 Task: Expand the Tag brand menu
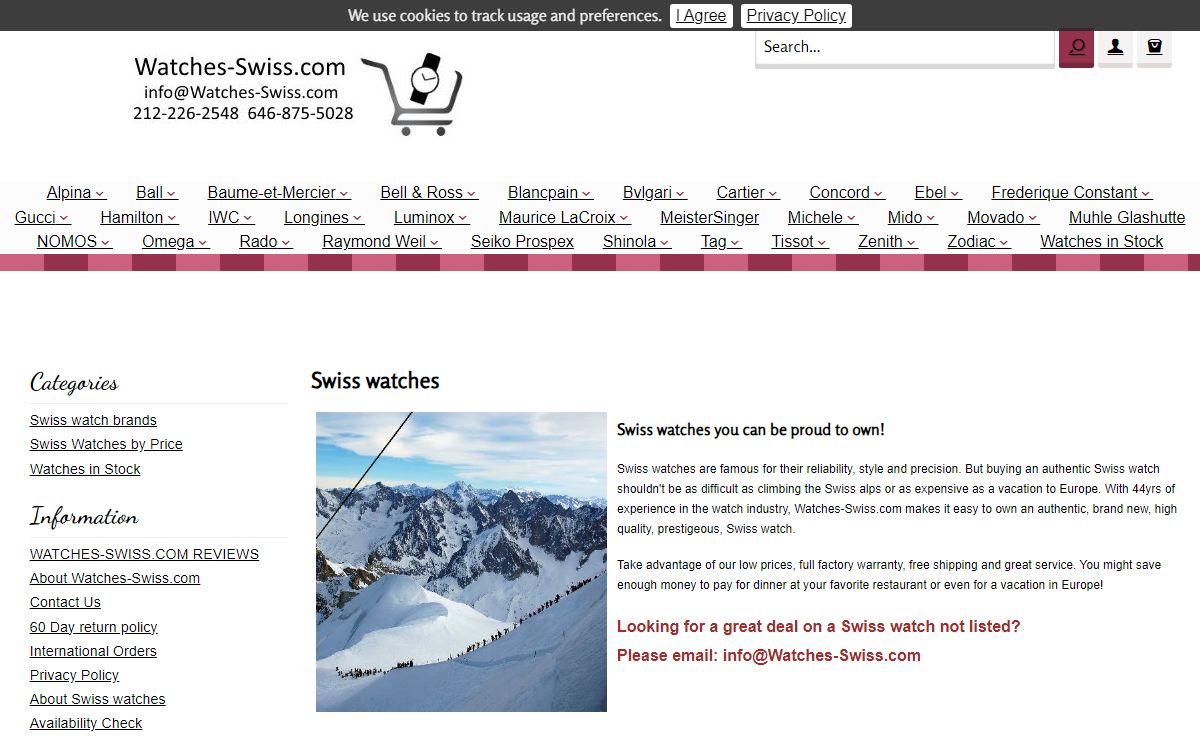[720, 241]
